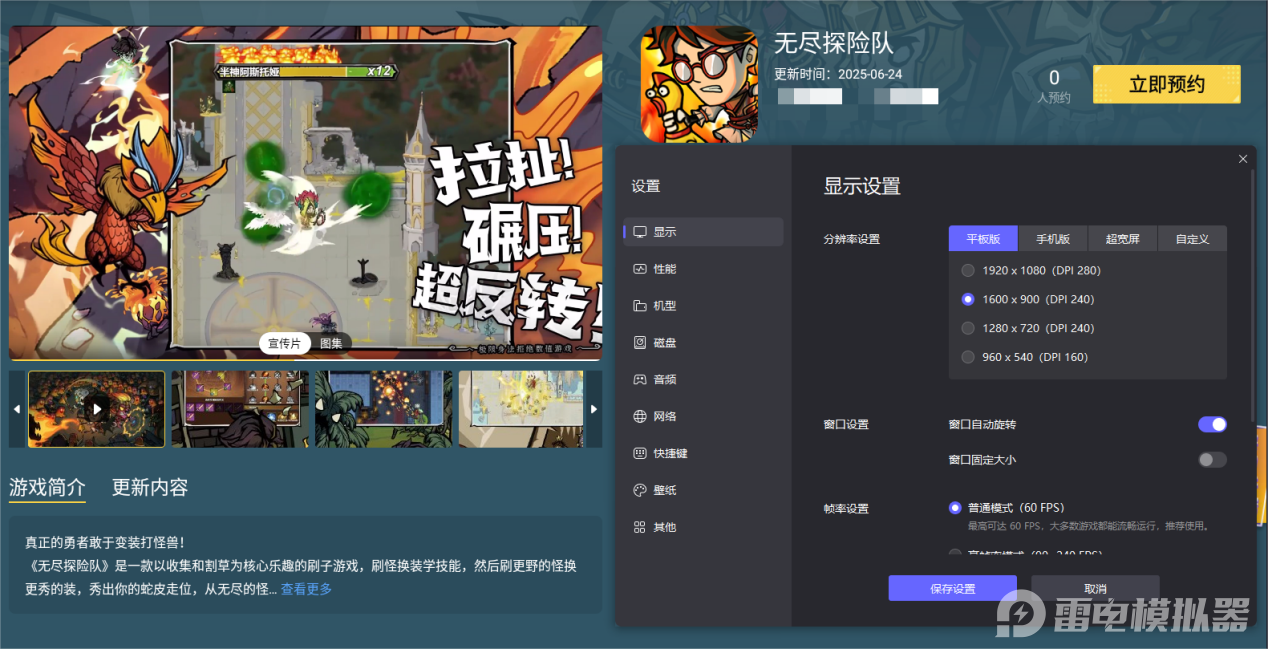
Task: Click the 无尽探险队 game title
Action: pos(834,43)
